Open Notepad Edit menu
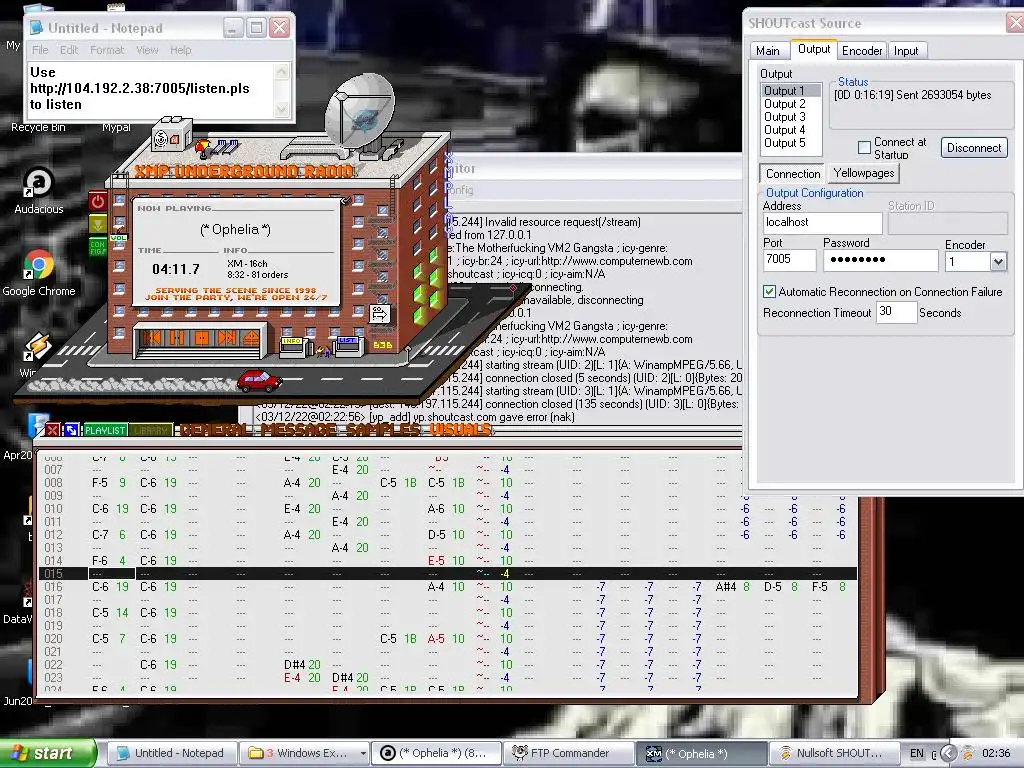Image resolution: width=1024 pixels, height=768 pixels. point(69,50)
